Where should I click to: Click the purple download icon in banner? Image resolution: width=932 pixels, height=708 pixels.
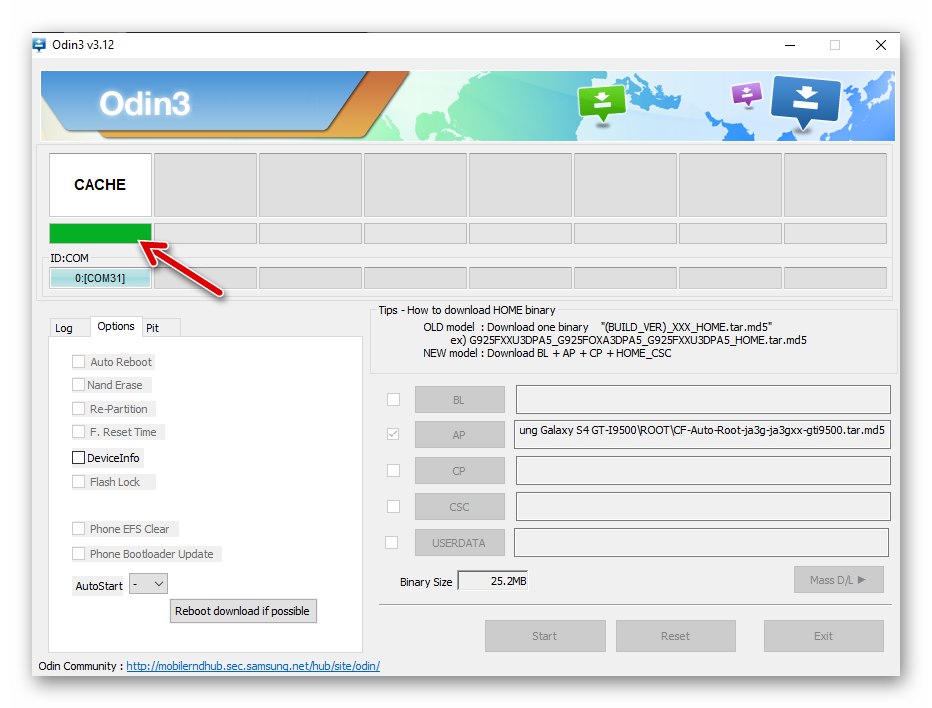[747, 94]
